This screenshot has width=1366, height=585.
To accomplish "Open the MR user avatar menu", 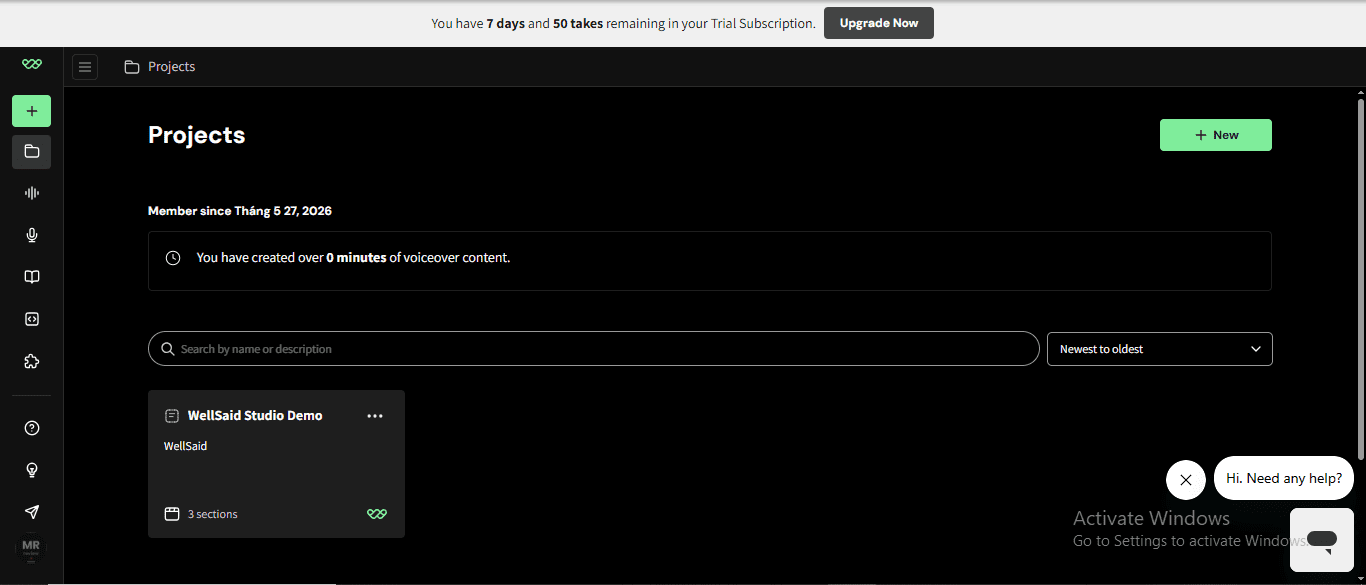I will (x=31, y=549).
